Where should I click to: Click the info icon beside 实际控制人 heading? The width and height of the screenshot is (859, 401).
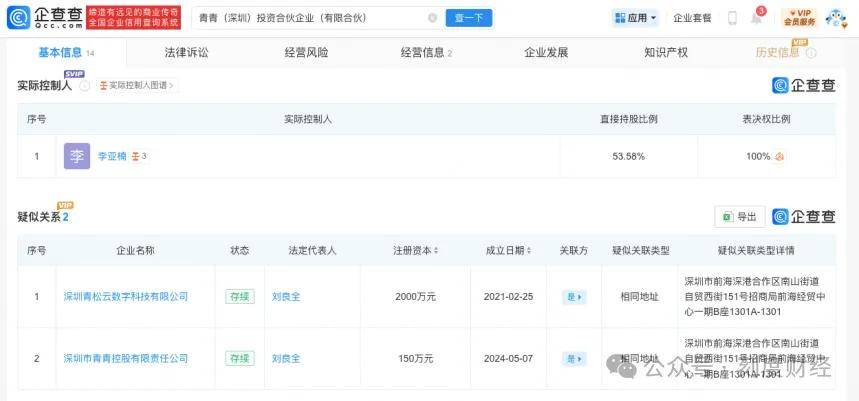pyautogui.click(x=84, y=86)
